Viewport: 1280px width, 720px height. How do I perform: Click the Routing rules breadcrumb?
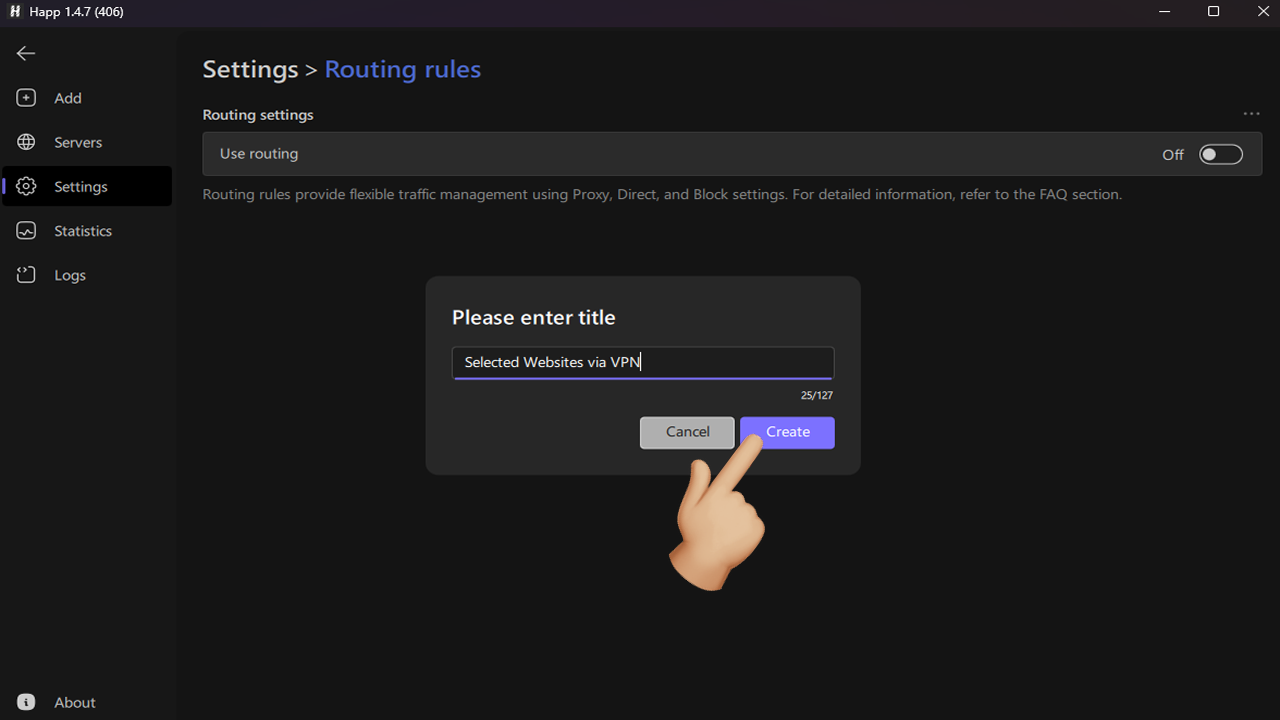pos(402,69)
